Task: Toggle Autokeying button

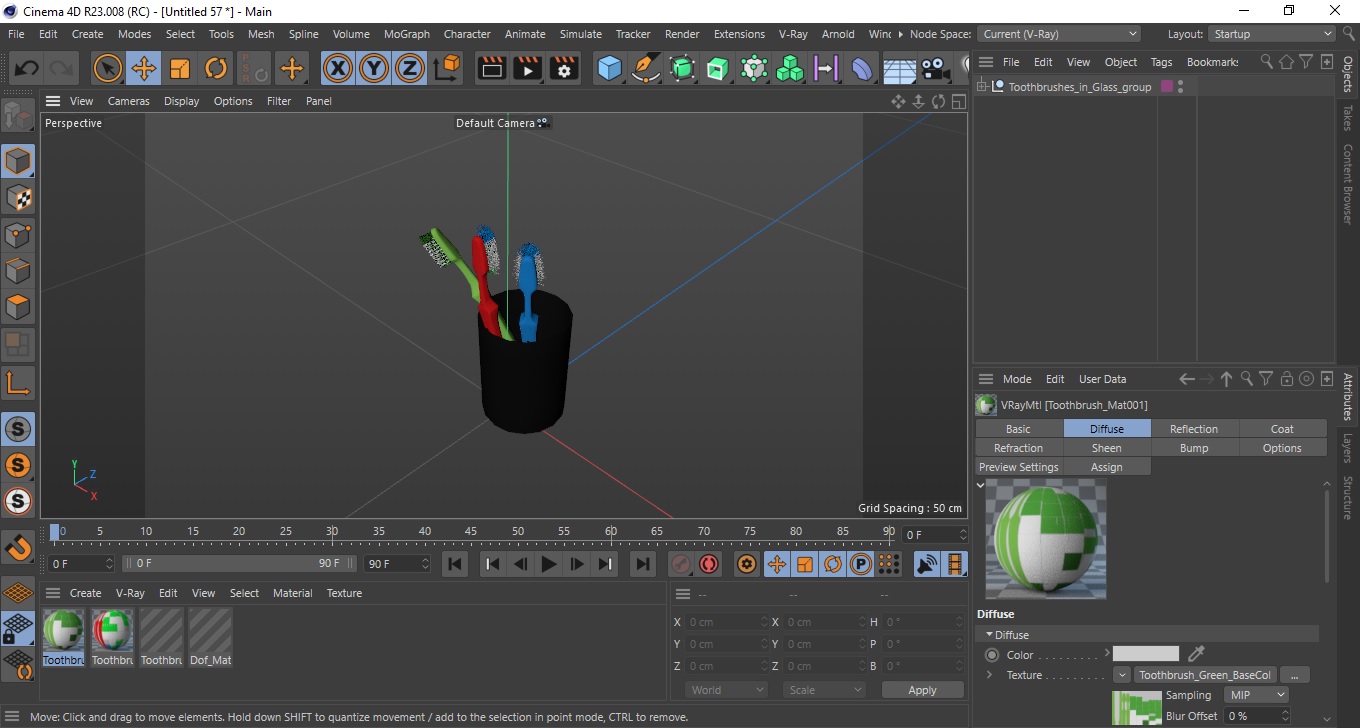Action: click(x=709, y=564)
